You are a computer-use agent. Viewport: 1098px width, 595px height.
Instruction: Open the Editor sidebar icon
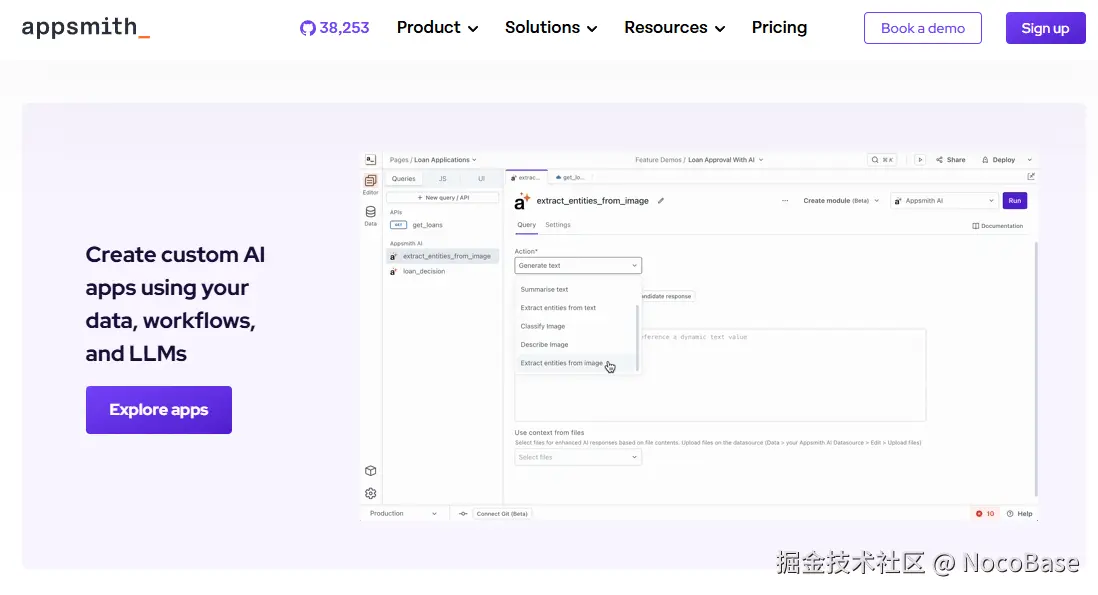(x=370, y=184)
